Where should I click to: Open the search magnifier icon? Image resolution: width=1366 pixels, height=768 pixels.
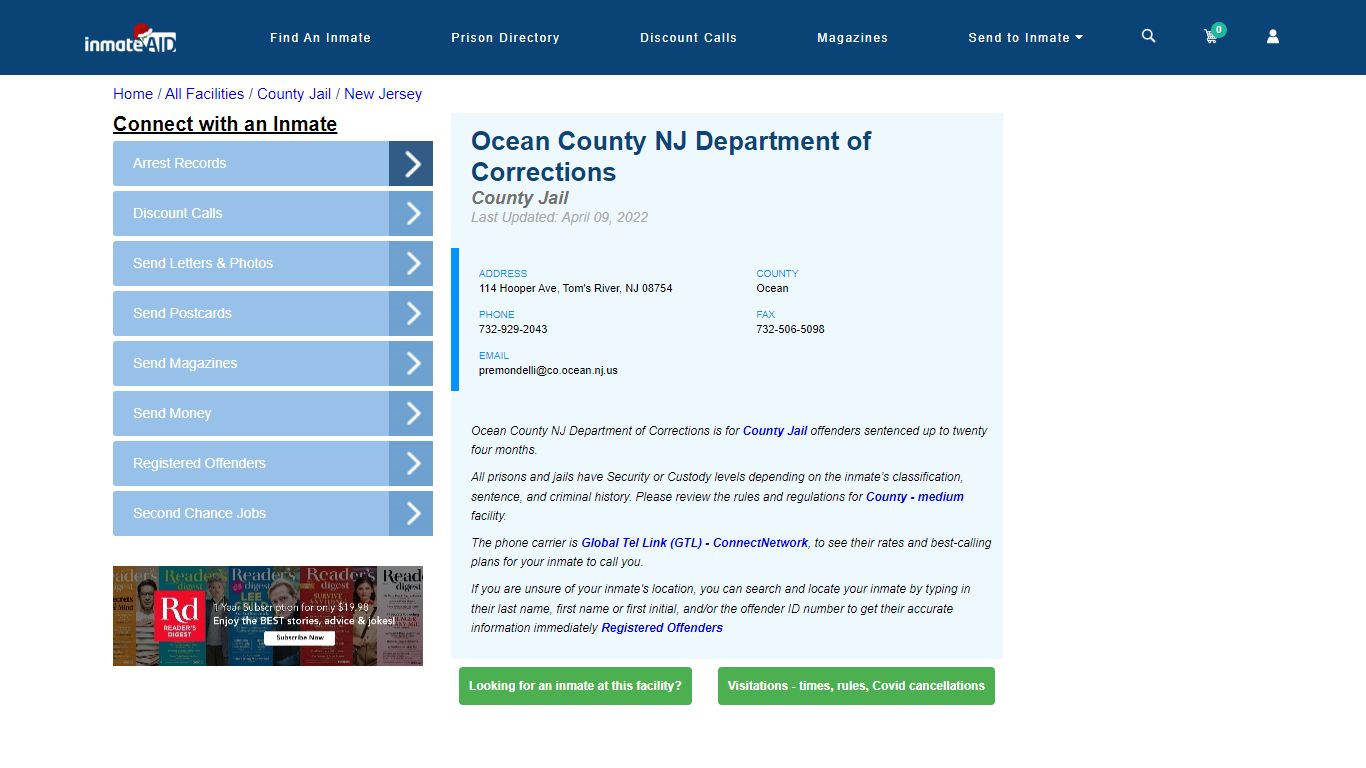coord(1148,36)
